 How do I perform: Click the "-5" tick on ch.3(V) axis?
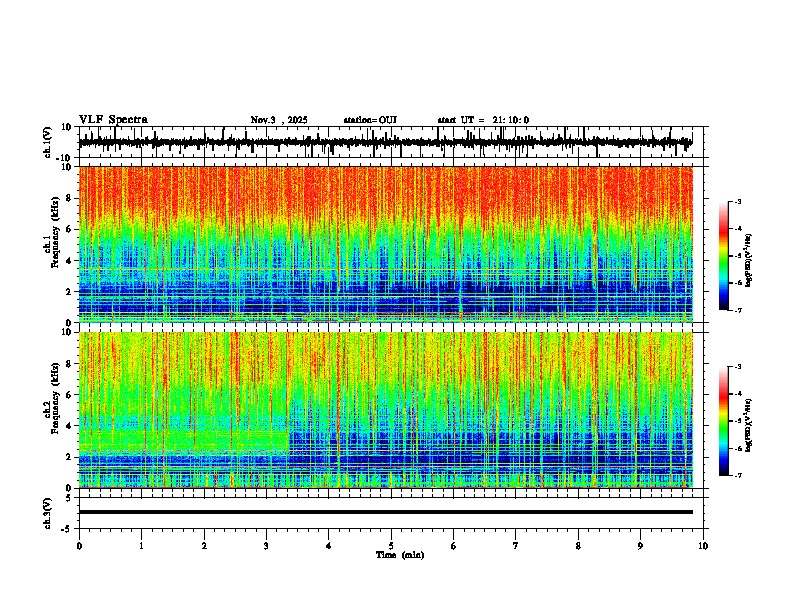pos(67,529)
